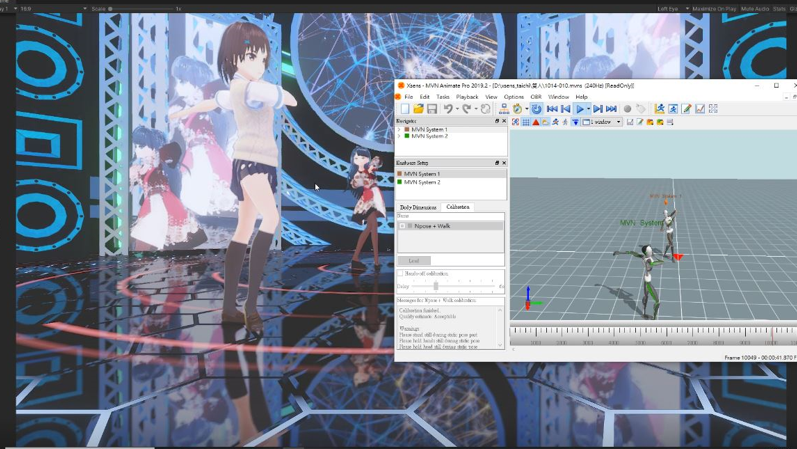The width and height of the screenshot is (797, 449).
Task: Toggle Maximize On Play in Unity
Action: point(714,9)
